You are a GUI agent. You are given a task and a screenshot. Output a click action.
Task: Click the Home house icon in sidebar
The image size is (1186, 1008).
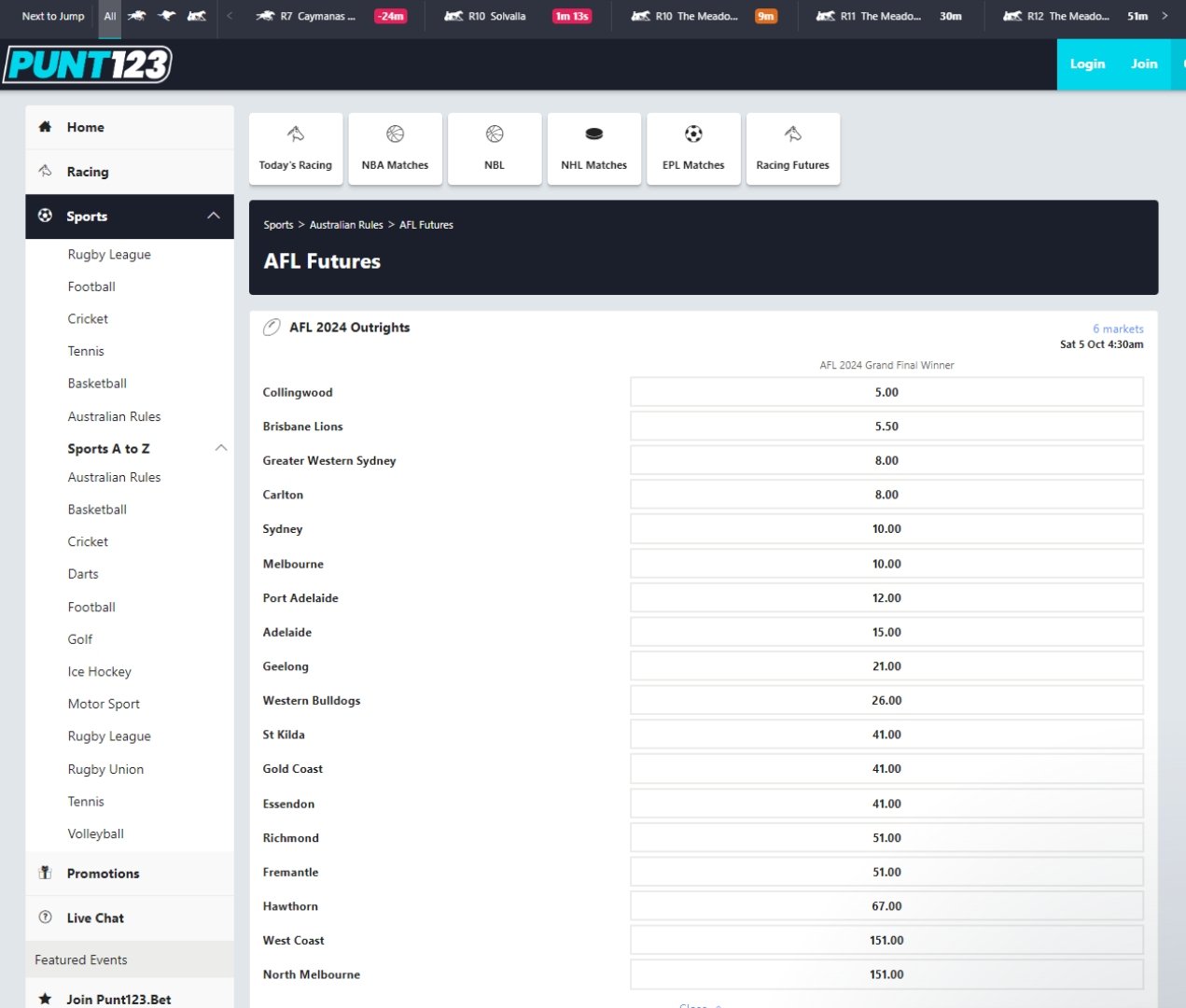tap(45, 127)
